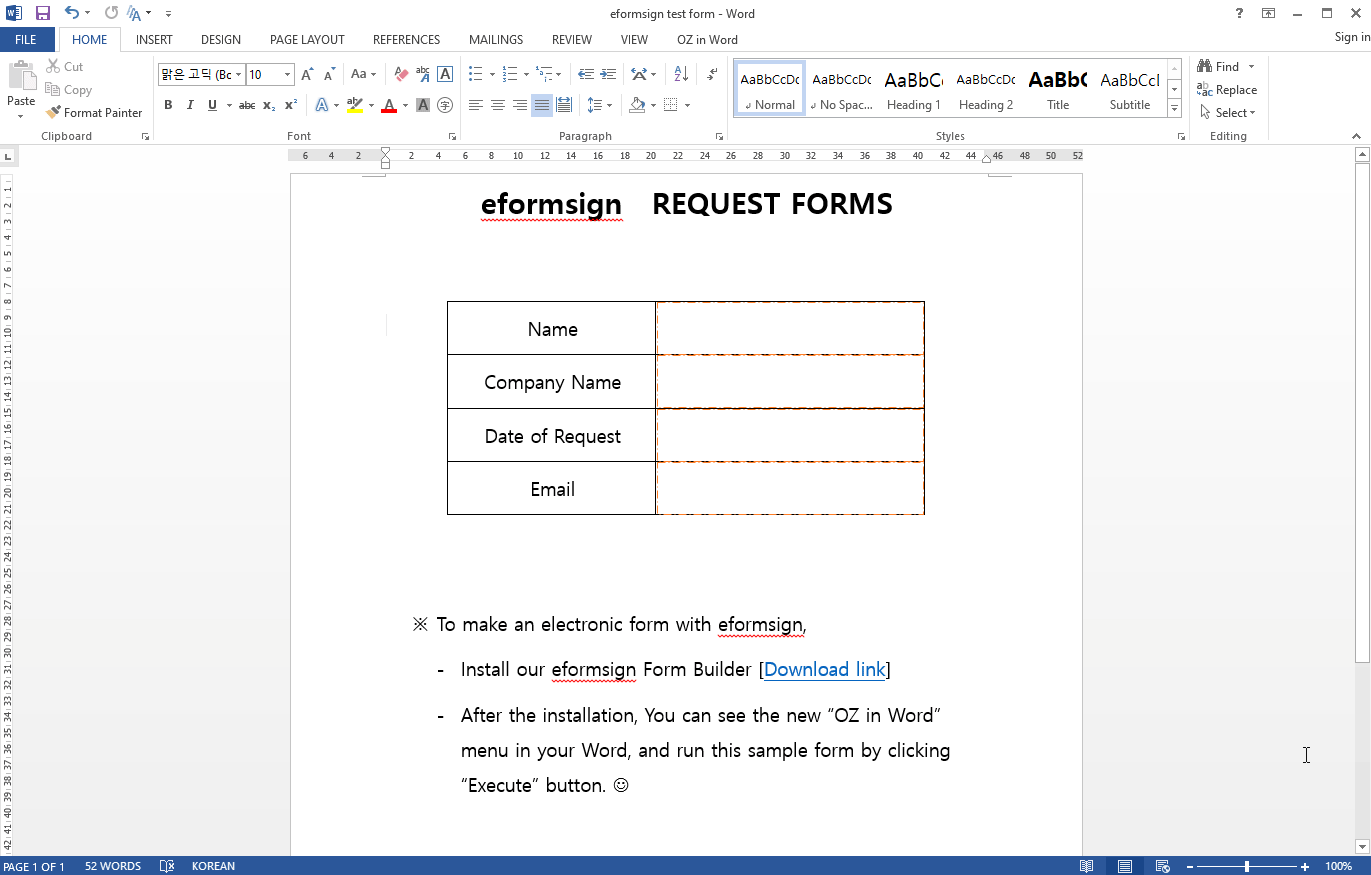Switch to REFERENCES tab

click(406, 40)
